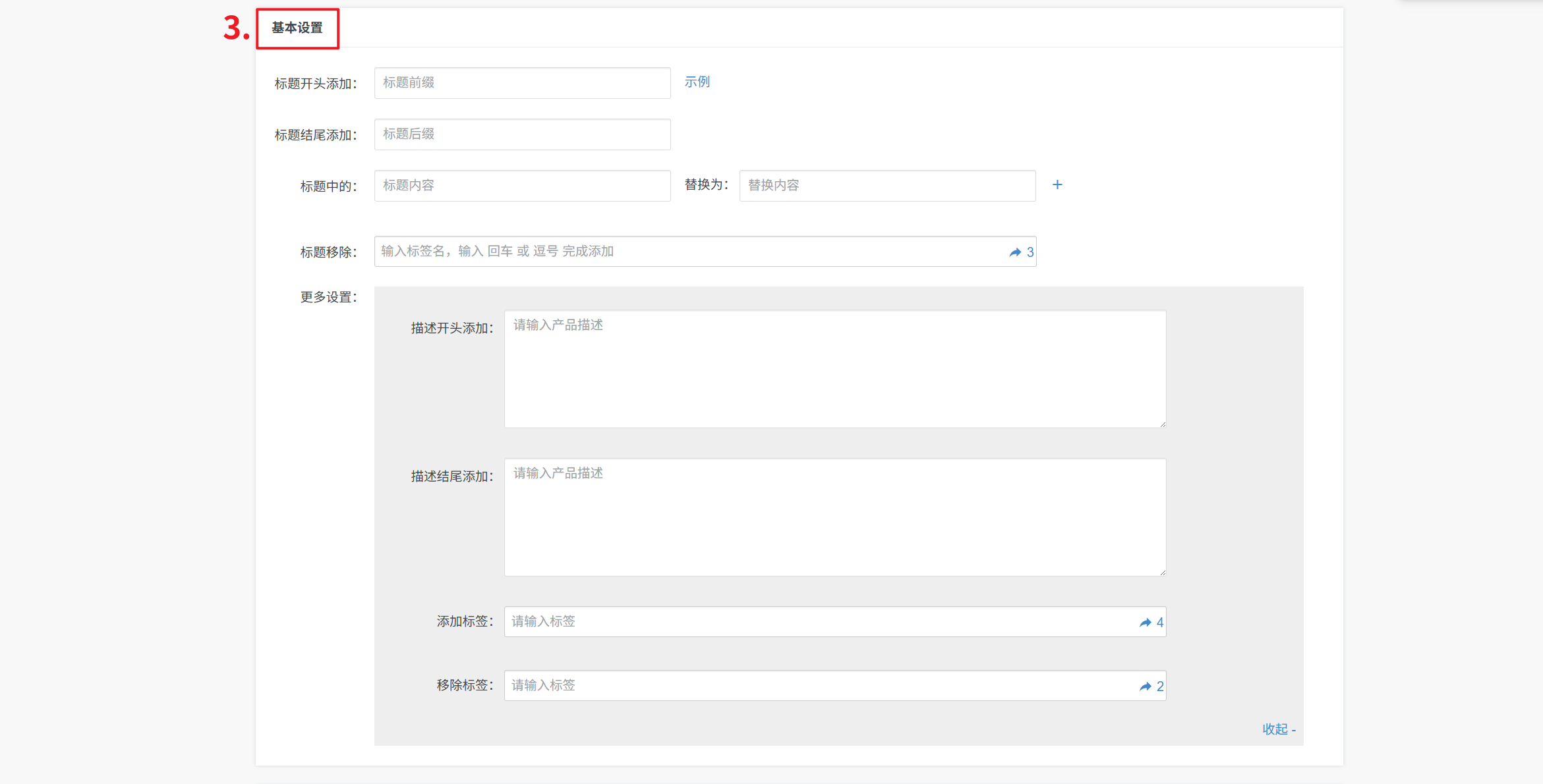Focus the 标题前缀 input field
Image resolution: width=1543 pixels, height=784 pixels.
[x=522, y=83]
